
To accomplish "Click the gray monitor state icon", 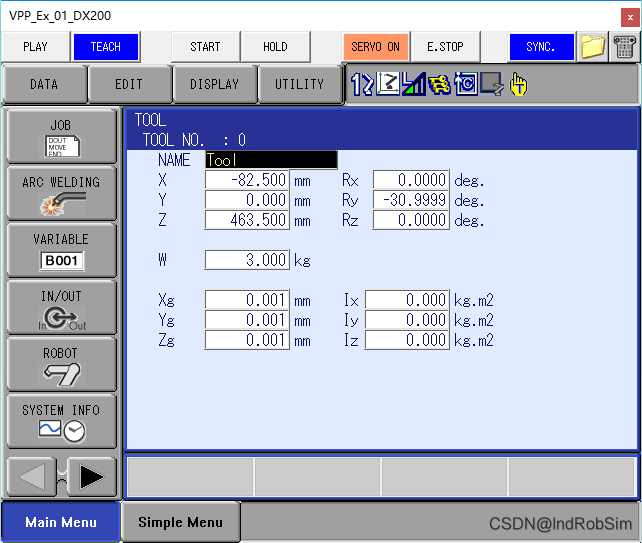I will tap(492, 84).
